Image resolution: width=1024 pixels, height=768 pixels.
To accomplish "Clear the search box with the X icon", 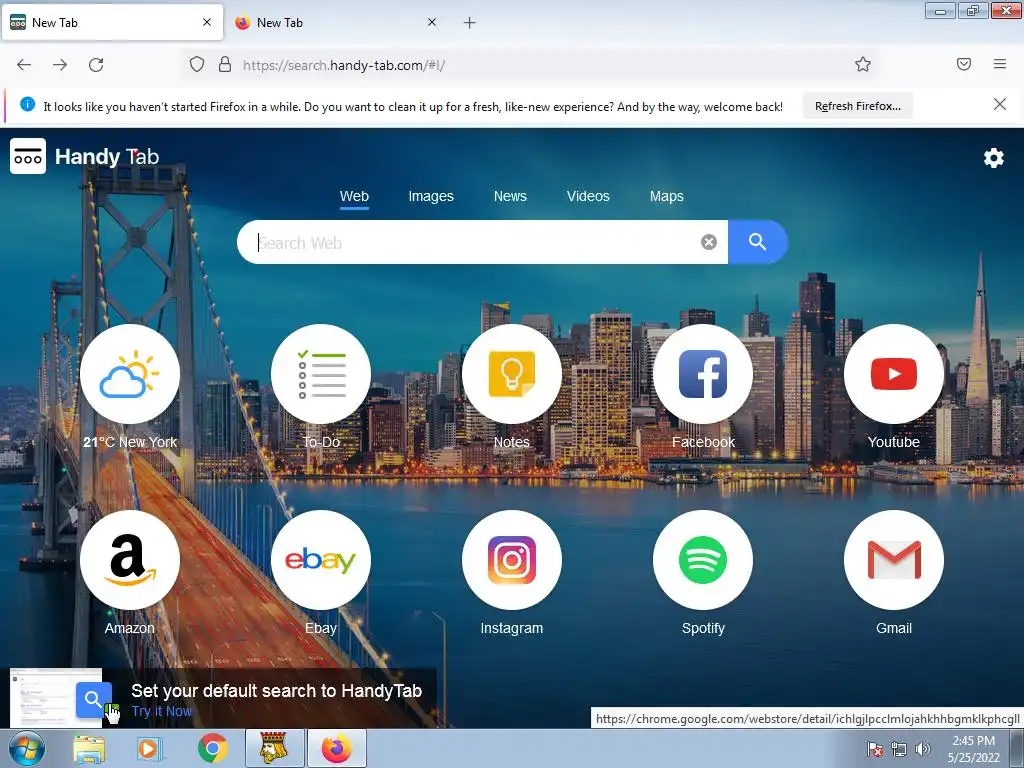I will [709, 242].
